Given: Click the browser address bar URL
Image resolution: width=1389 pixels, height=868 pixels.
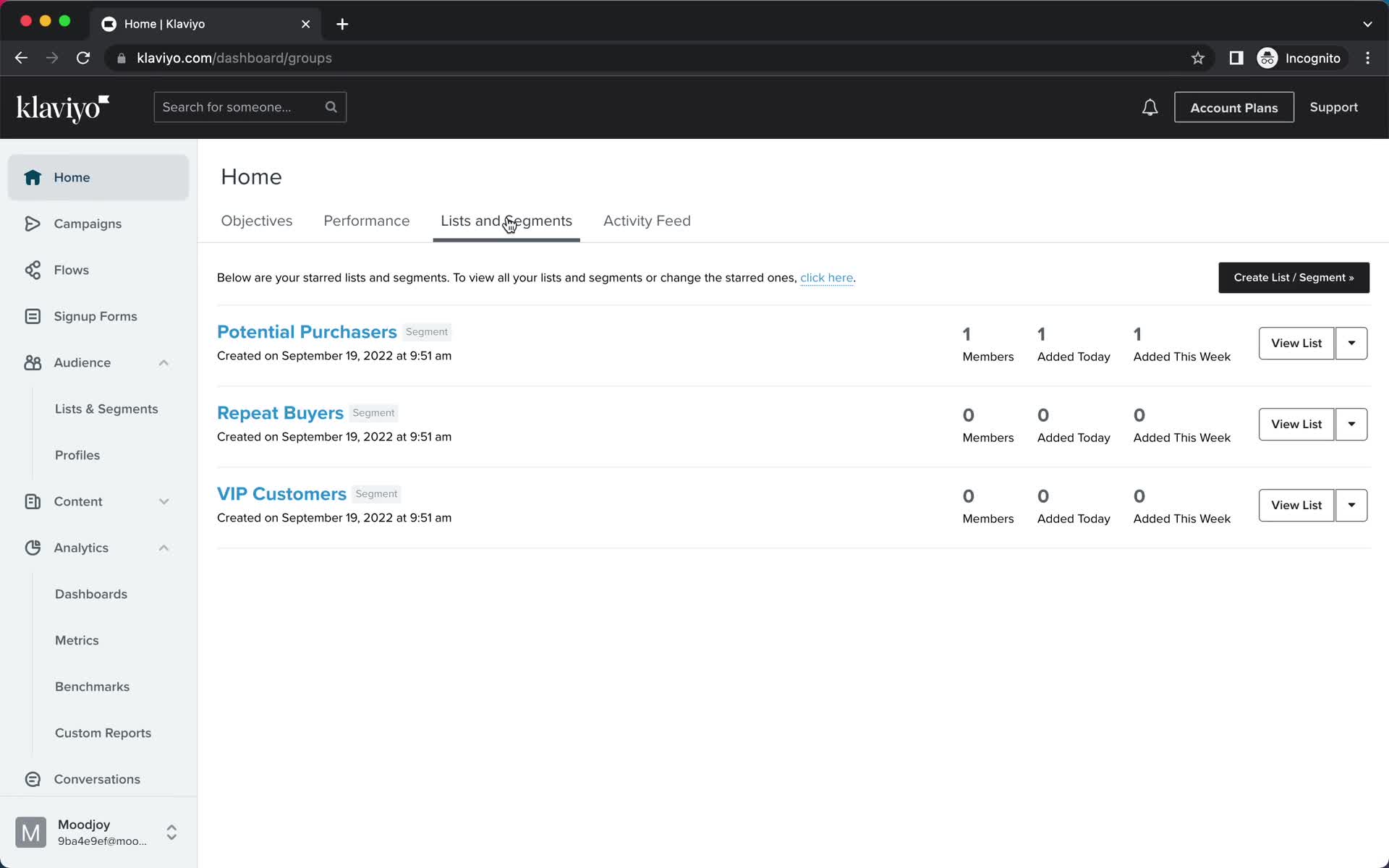Looking at the screenshot, I should [x=234, y=58].
